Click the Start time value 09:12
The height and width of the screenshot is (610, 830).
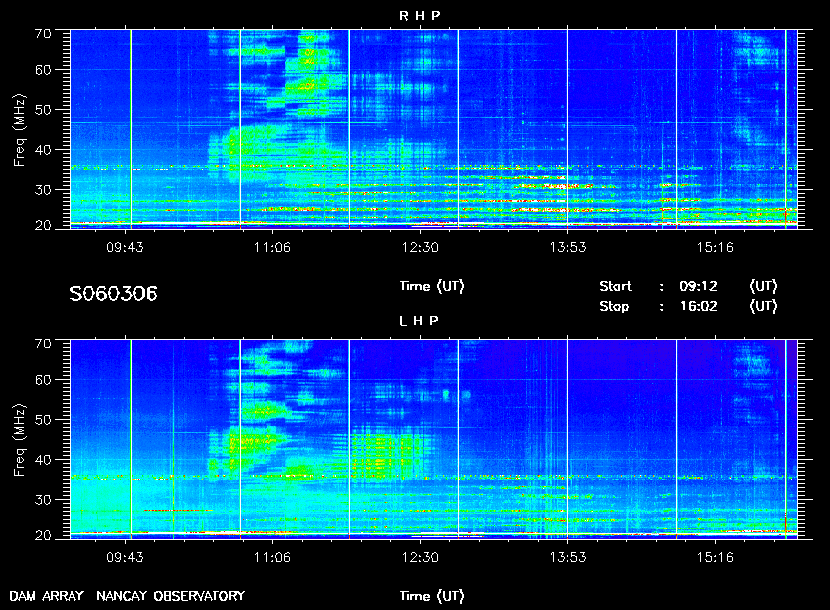(x=698, y=286)
